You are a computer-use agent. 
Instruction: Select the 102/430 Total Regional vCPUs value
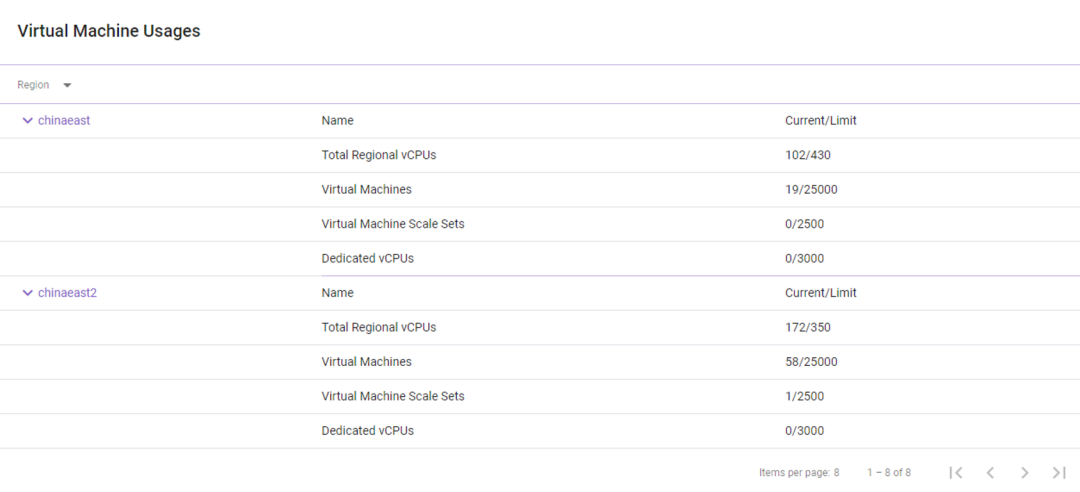[808, 155]
